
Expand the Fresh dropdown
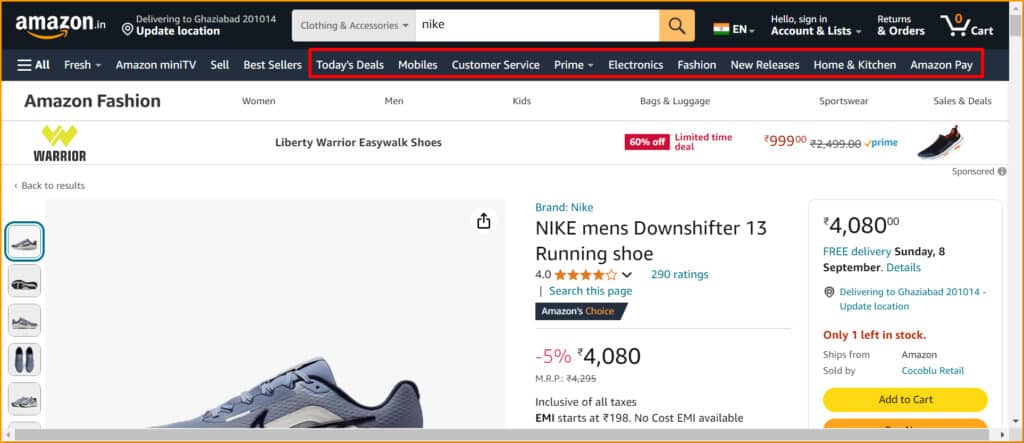click(x=82, y=65)
